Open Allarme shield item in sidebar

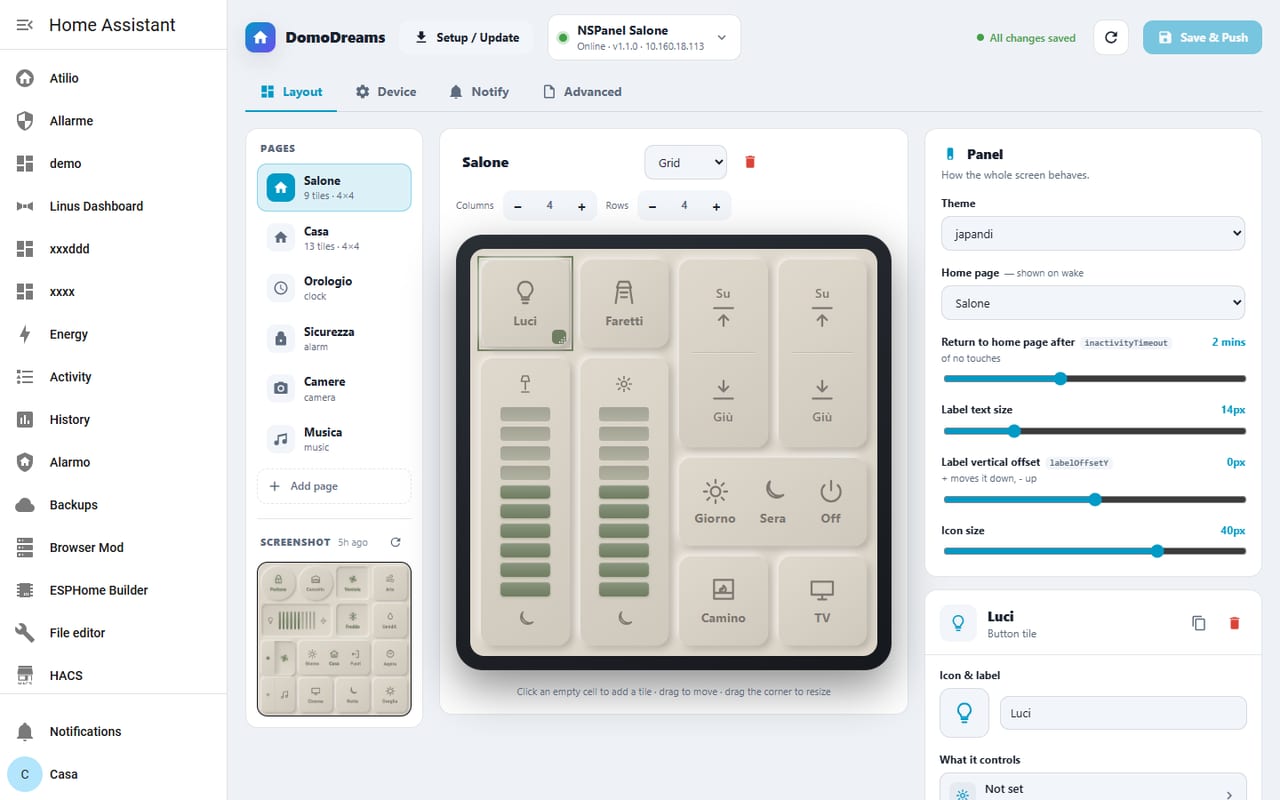[113, 121]
